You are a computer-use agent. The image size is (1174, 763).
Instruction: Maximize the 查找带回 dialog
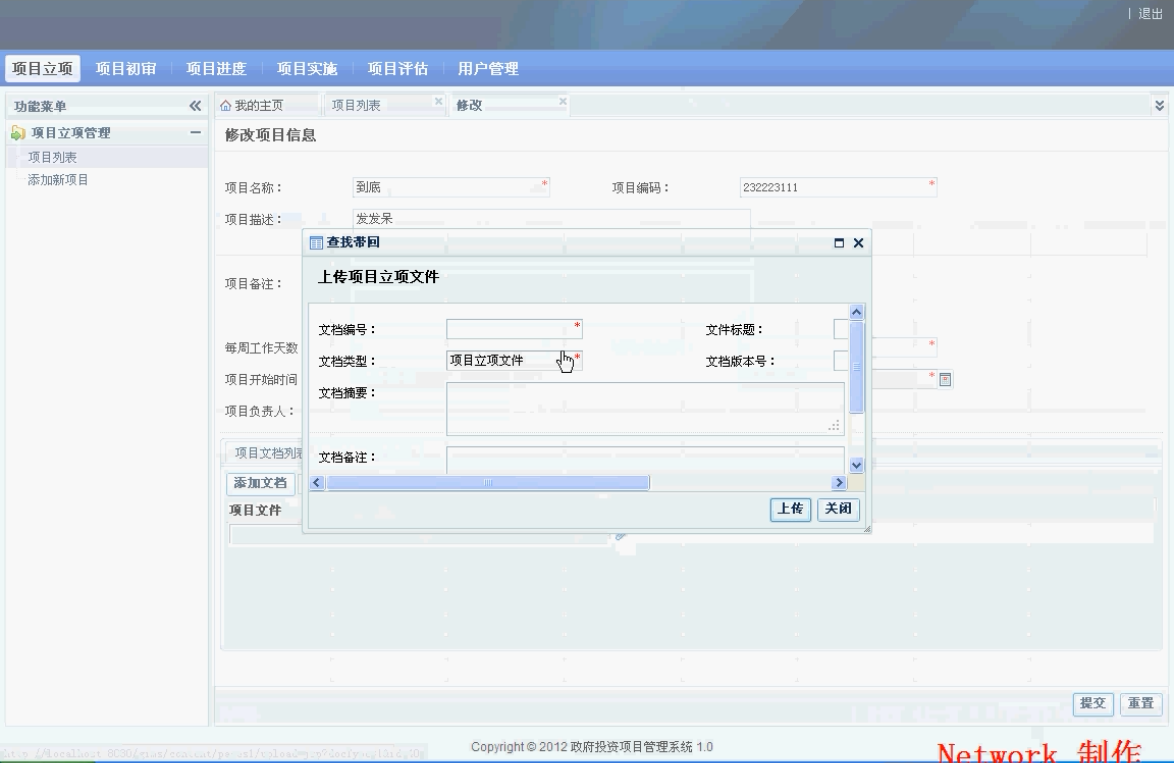[839, 243]
